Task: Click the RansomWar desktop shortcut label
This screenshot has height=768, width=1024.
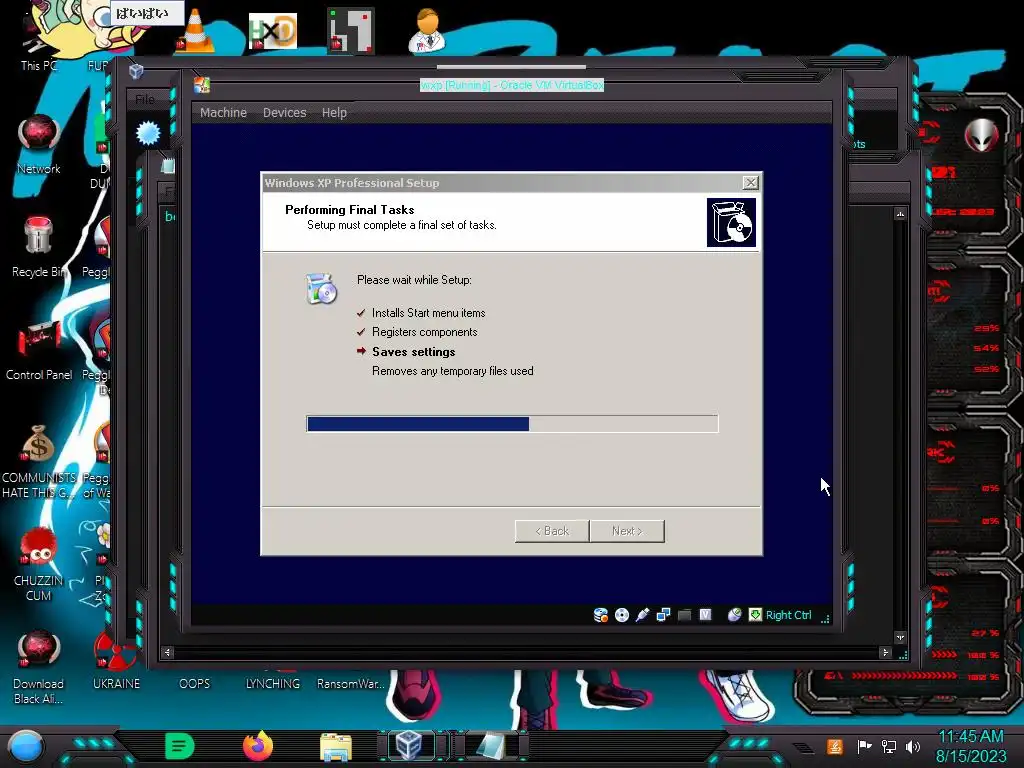Action: [x=350, y=684]
